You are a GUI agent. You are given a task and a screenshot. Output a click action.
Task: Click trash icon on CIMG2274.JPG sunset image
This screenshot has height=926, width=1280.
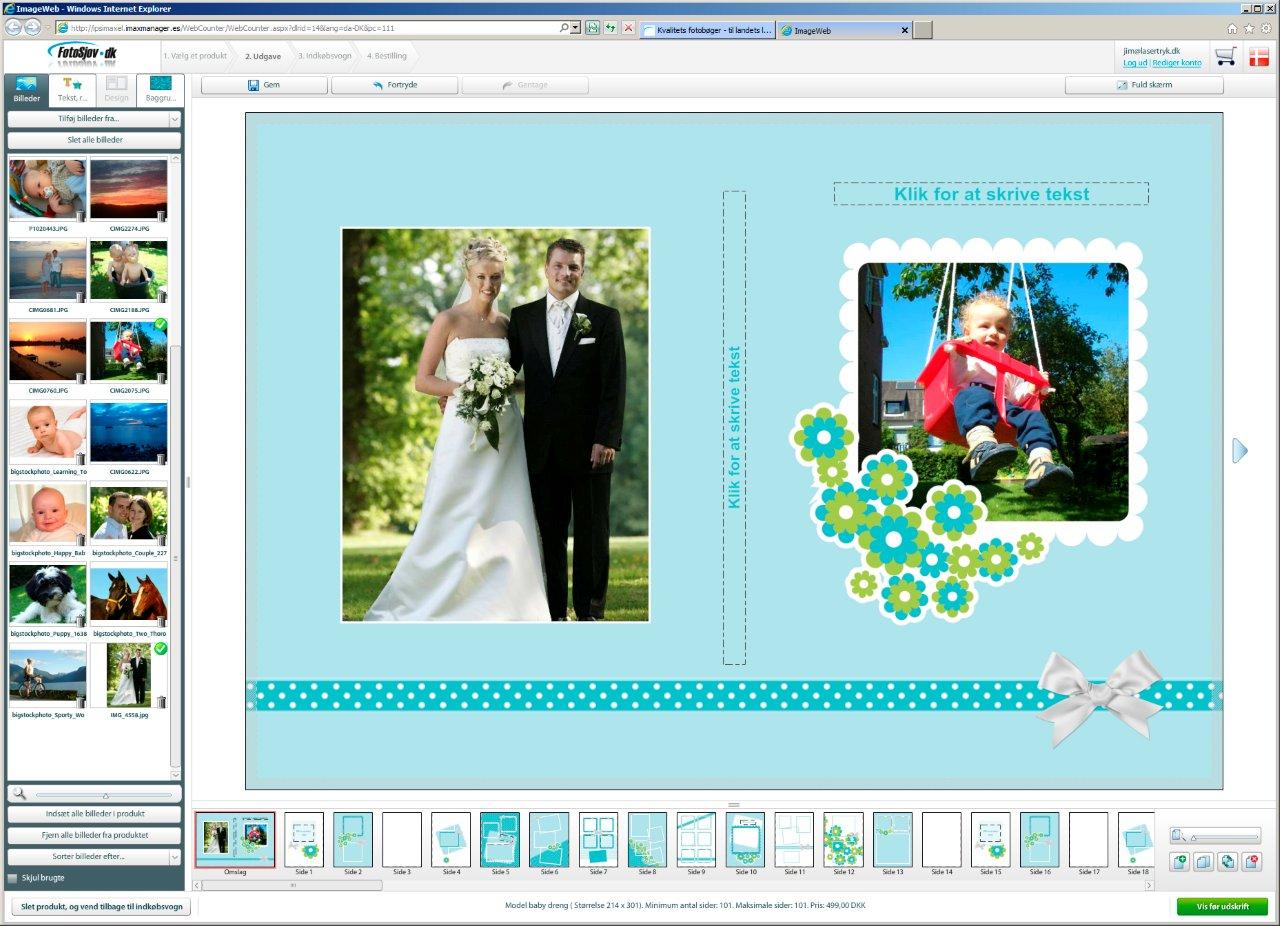(161, 215)
